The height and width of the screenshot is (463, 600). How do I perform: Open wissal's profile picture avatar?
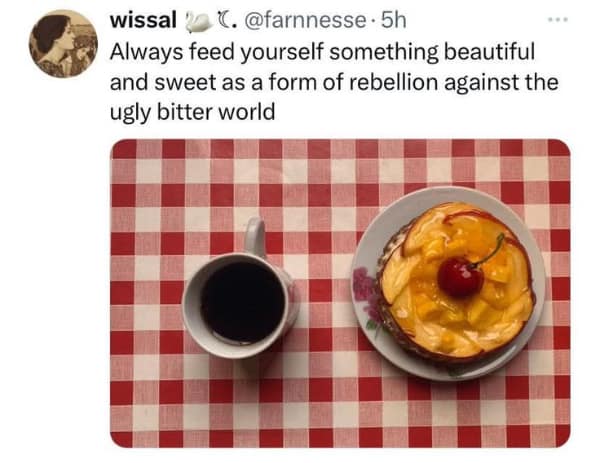tap(64, 44)
